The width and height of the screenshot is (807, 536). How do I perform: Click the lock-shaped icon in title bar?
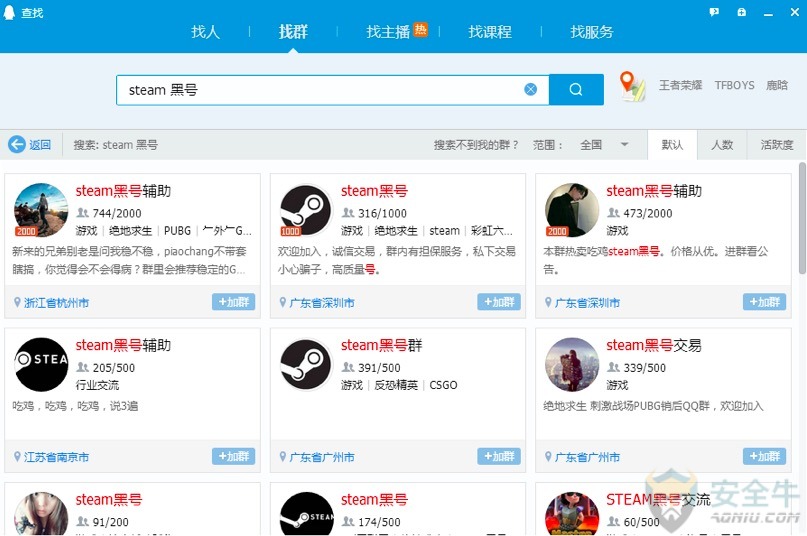[x=741, y=12]
